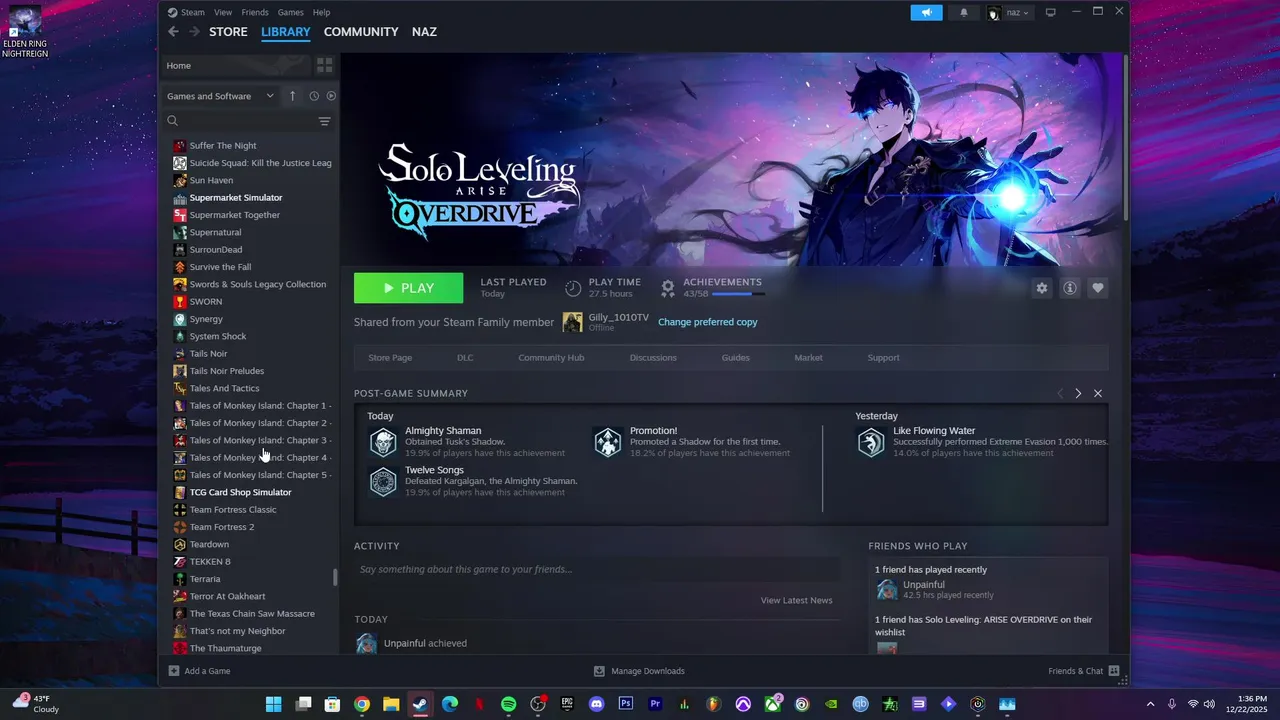The width and height of the screenshot is (1280, 720).
Task: Switch to Big Picture mode via monitor icon
Action: tap(1050, 12)
